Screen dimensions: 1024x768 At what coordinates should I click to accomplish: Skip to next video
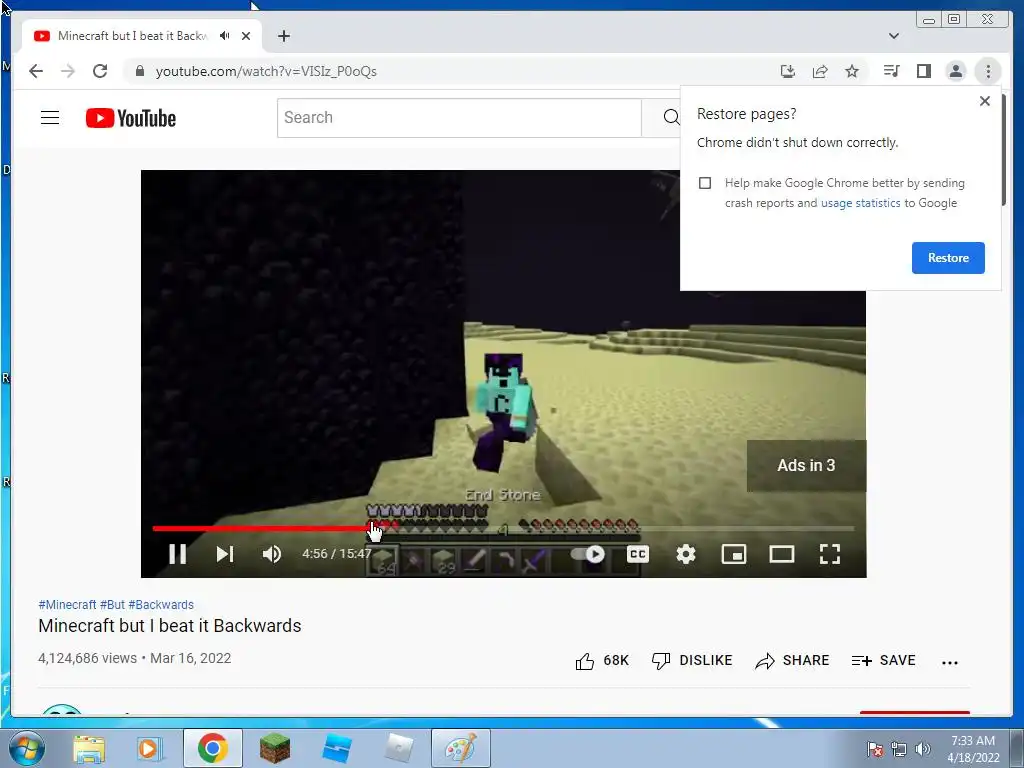coord(225,554)
